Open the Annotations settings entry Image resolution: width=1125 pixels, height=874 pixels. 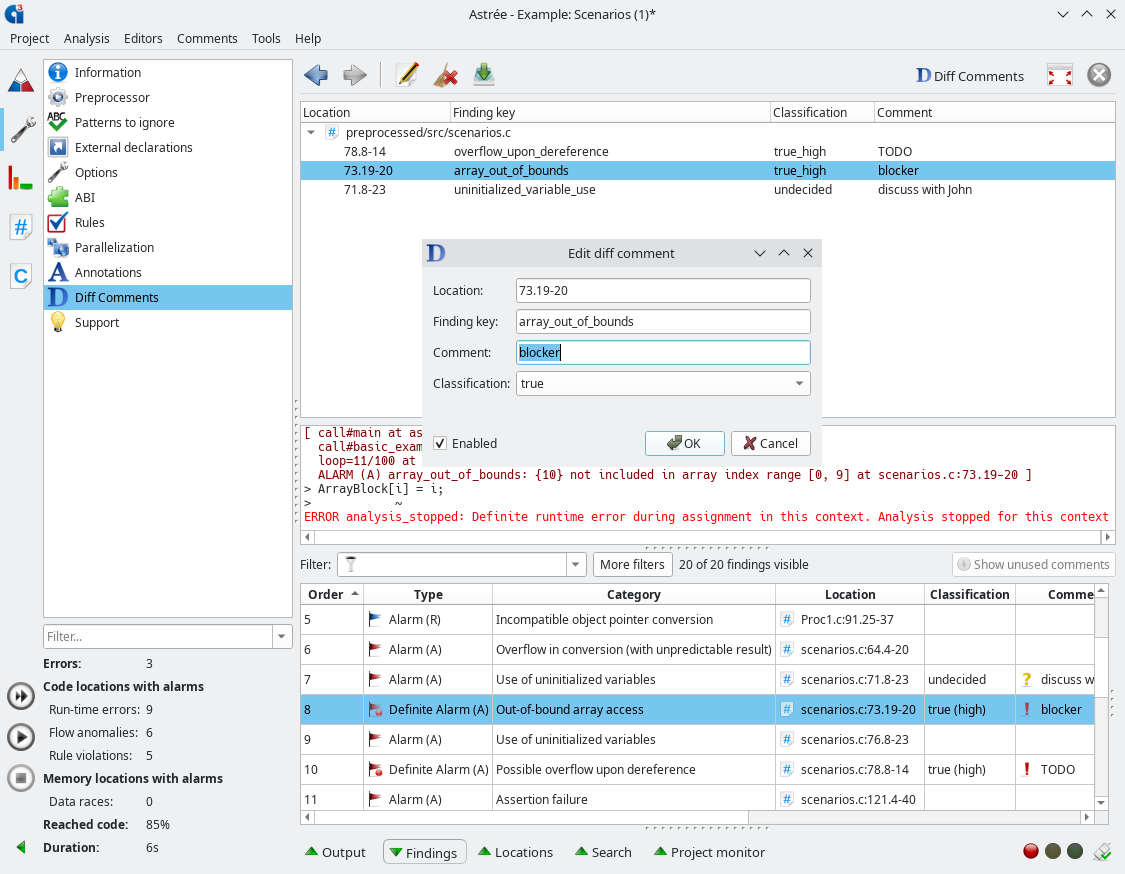pos(168,273)
